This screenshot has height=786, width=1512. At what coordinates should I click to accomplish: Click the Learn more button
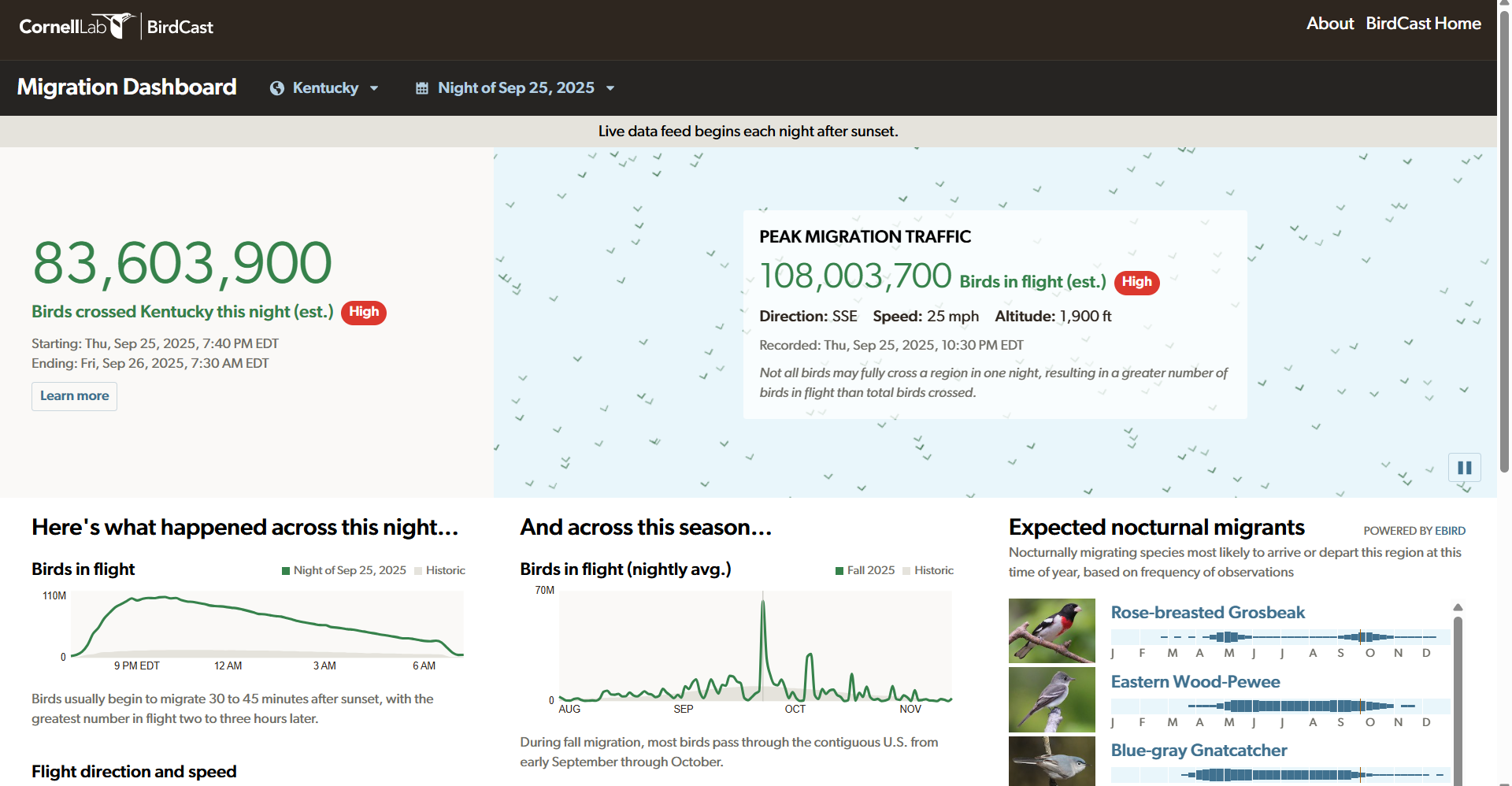(x=74, y=396)
